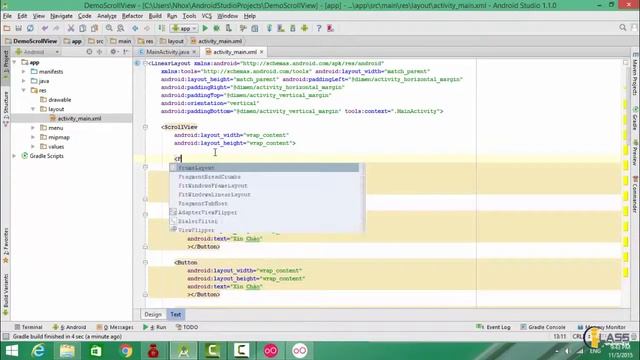
Task: Open Chrome from the taskbar
Action: tap(126, 351)
